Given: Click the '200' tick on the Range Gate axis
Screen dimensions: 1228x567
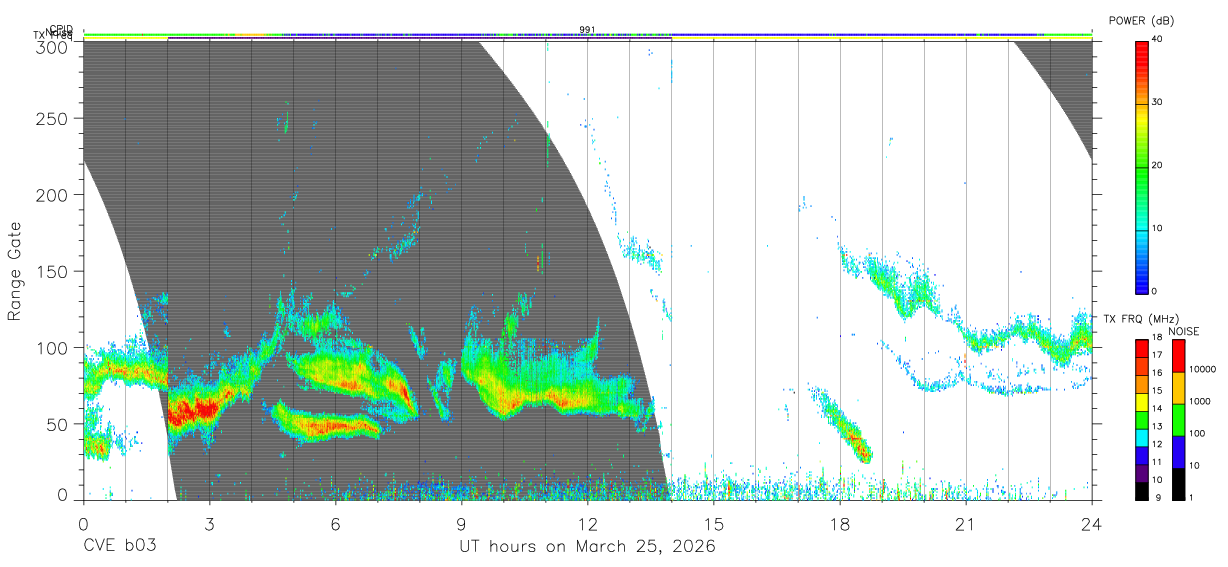Looking at the screenshot, I should [x=52, y=195].
